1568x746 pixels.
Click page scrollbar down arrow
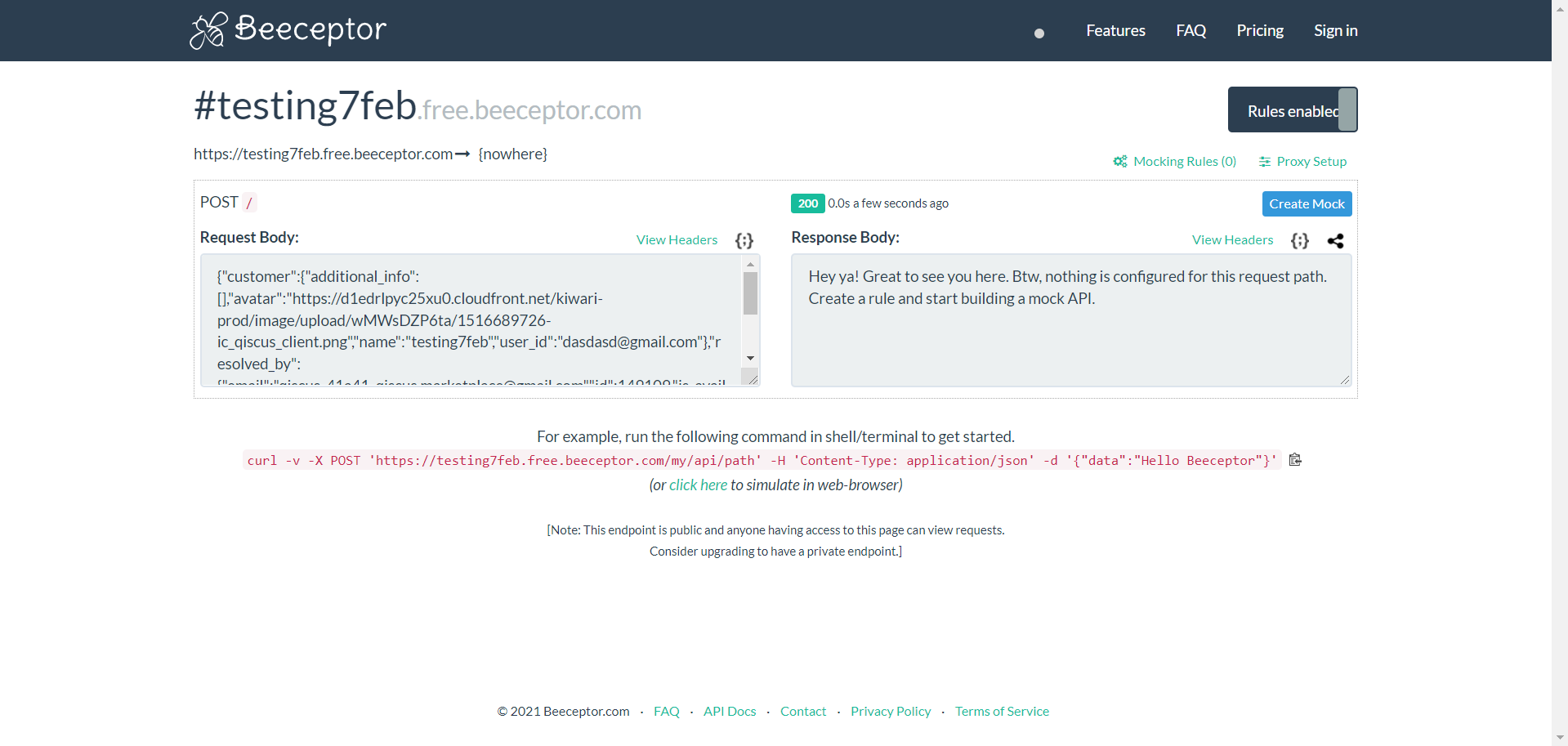(x=1560, y=738)
